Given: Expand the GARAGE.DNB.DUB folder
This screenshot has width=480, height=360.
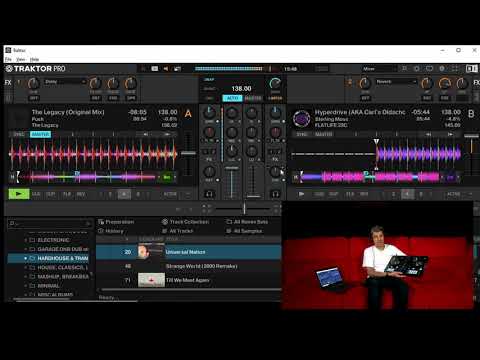Looking at the screenshot, I should pos(26,249).
